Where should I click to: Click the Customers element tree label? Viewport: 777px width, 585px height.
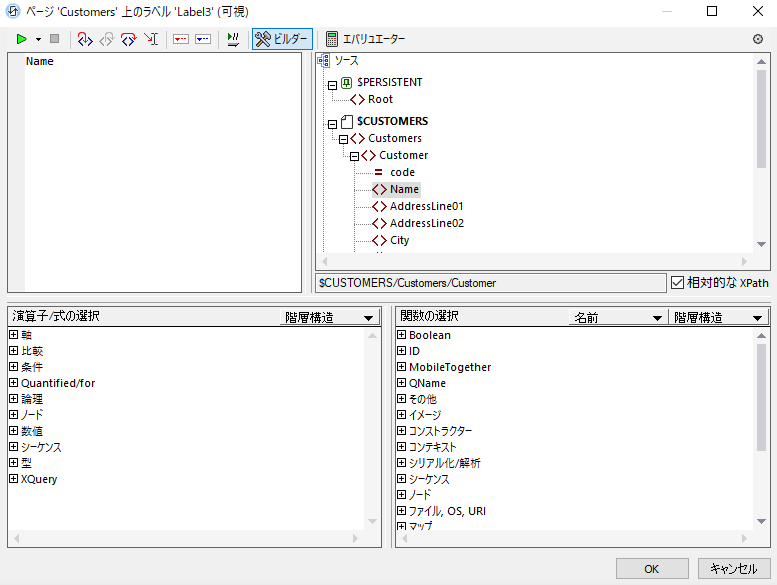(395, 138)
